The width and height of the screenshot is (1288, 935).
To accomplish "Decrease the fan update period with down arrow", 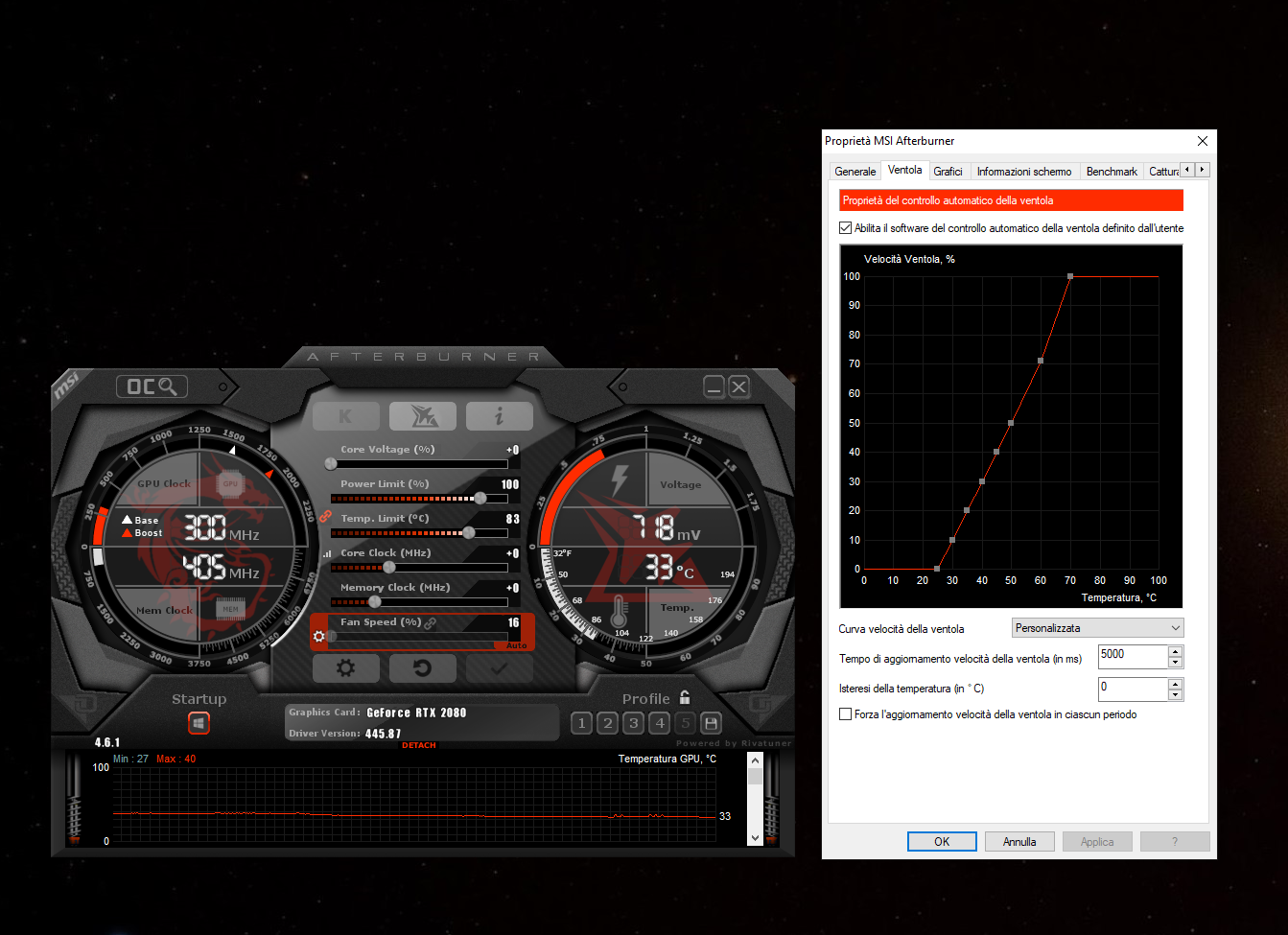I will pos(1176,663).
